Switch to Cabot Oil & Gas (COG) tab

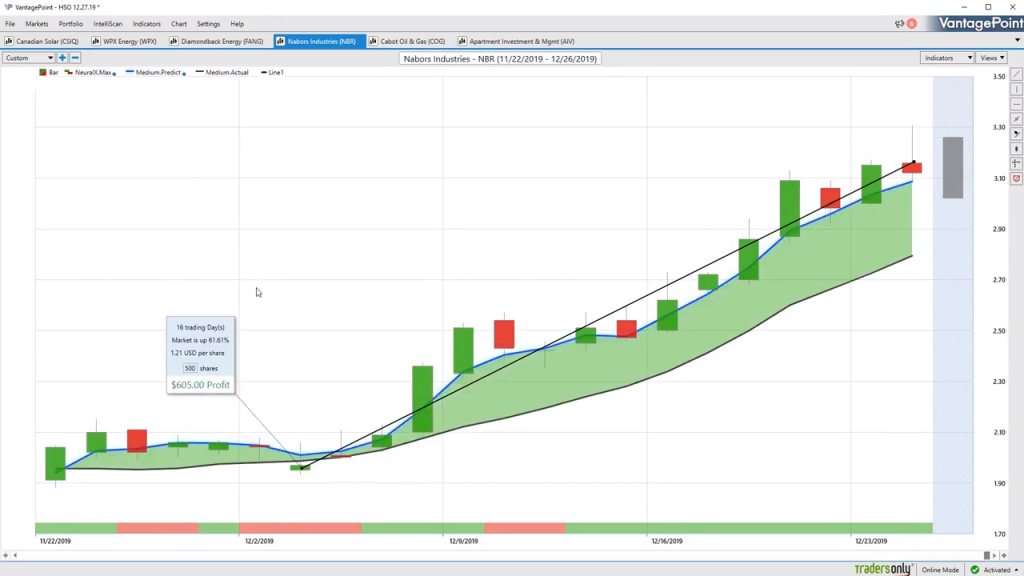point(407,41)
